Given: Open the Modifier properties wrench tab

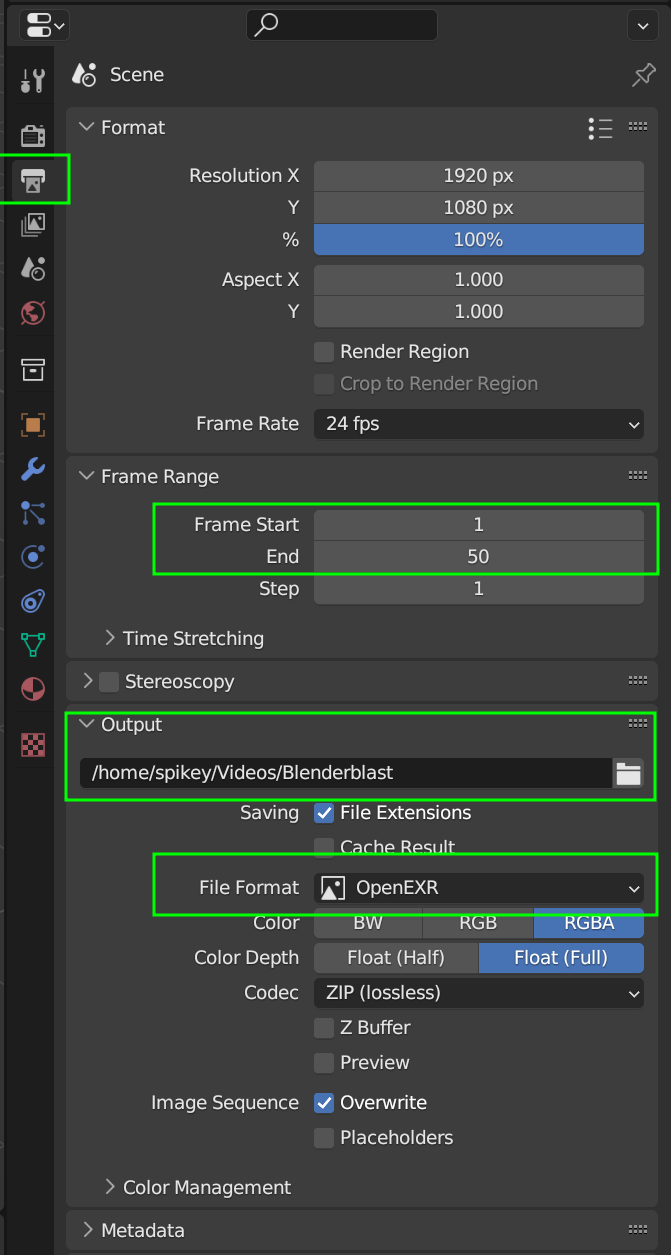Looking at the screenshot, I should 33,469.
